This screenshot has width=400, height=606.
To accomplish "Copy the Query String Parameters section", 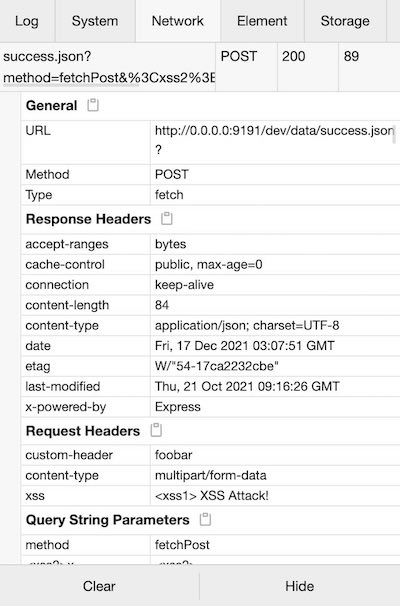I will 205,519.
